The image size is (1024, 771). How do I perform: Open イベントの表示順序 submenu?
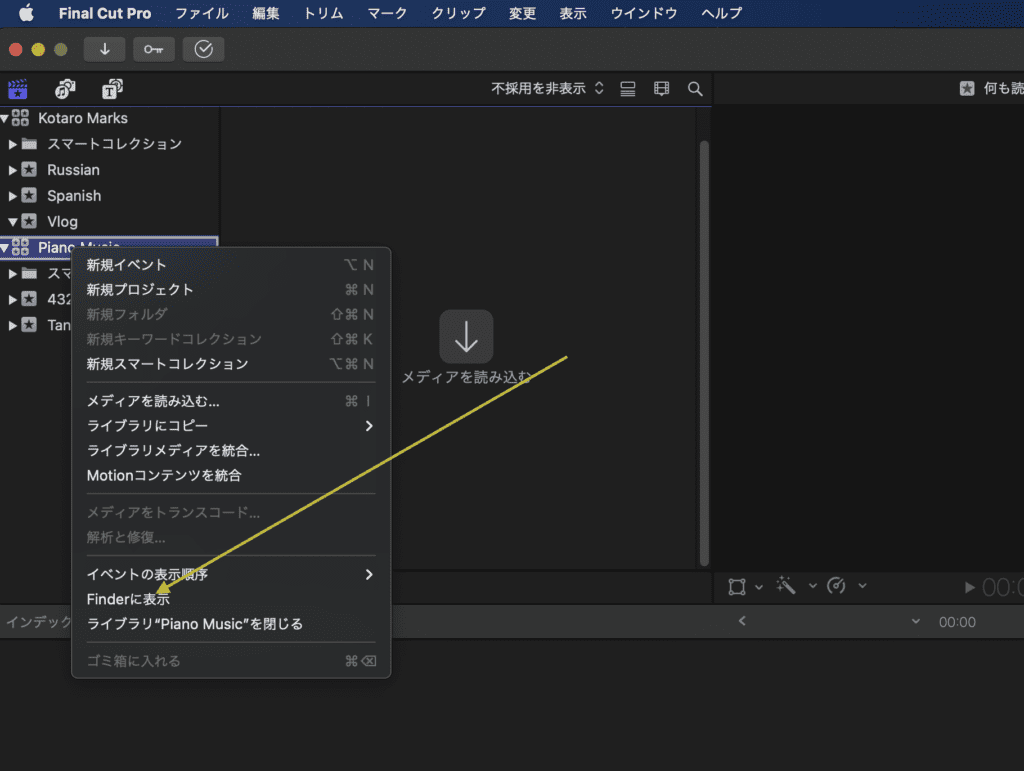click(231, 574)
